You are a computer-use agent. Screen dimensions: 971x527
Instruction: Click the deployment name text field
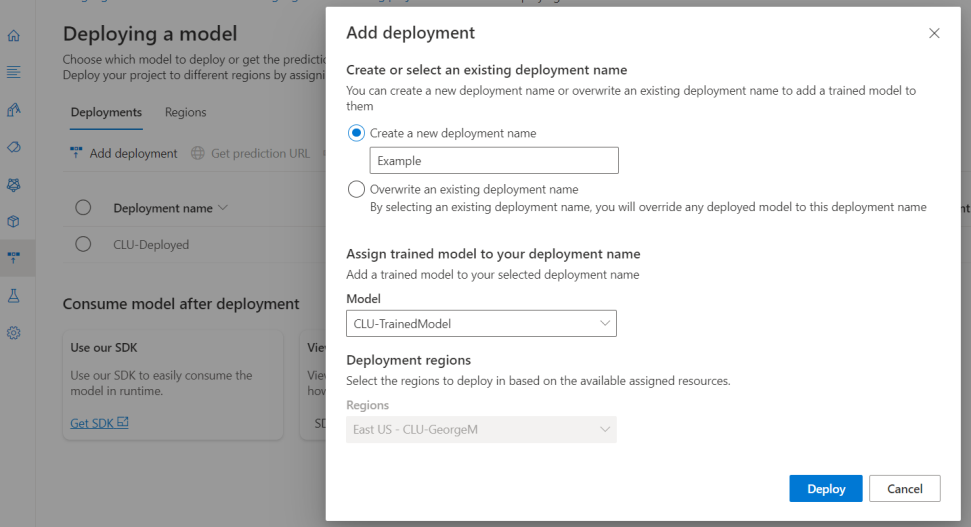pos(494,161)
